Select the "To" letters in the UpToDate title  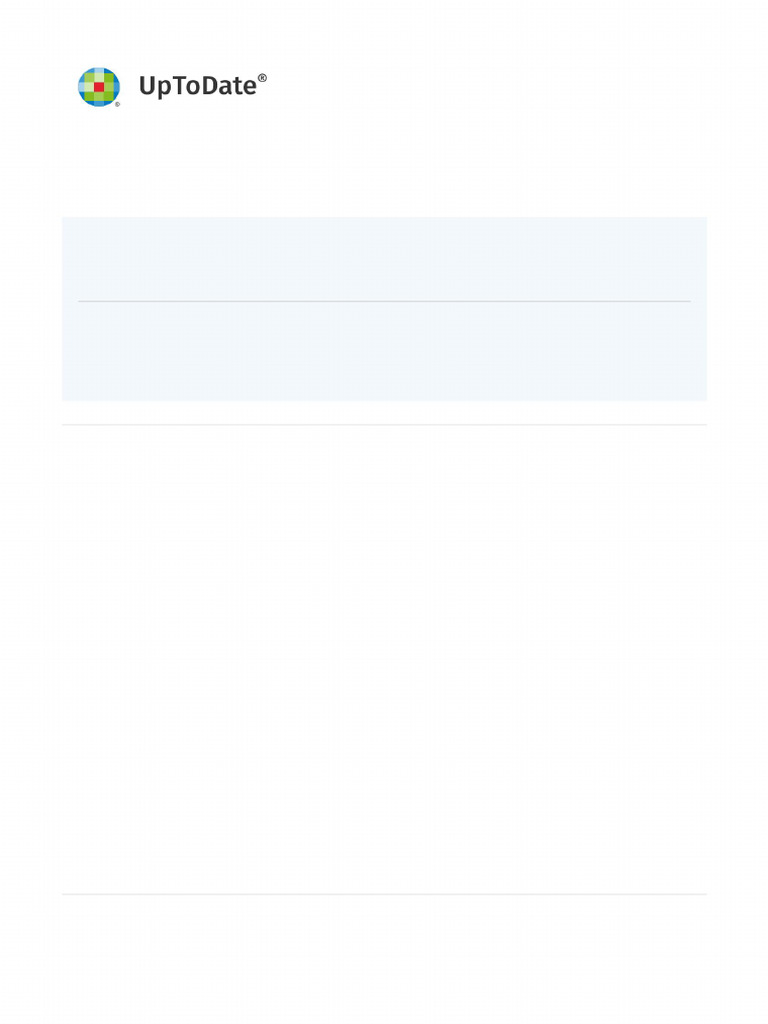(188, 86)
